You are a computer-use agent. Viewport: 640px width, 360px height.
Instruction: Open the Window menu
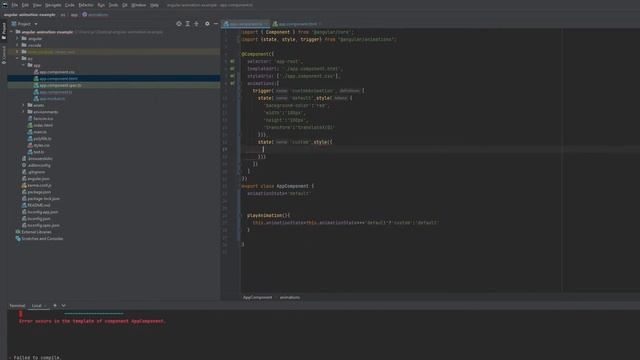tap(139, 5)
